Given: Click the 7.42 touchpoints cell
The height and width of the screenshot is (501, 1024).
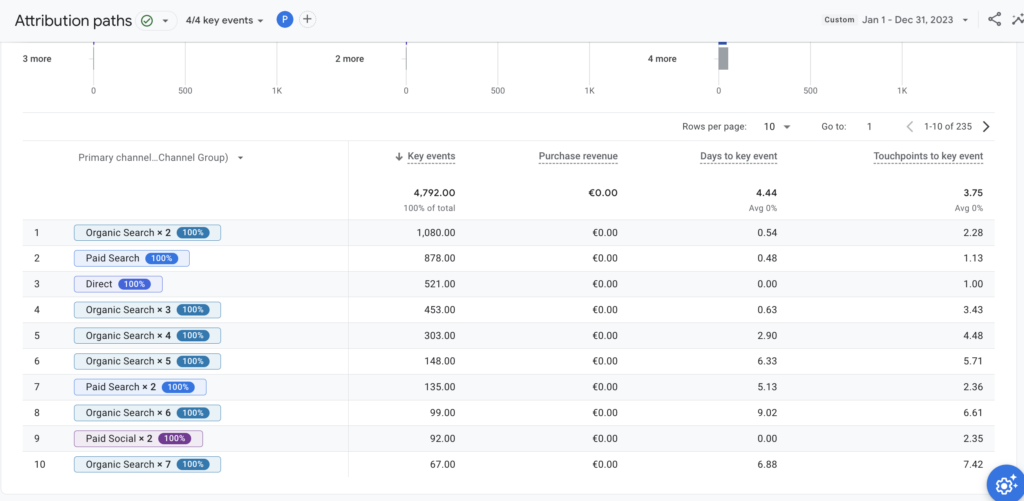Looking at the screenshot, I should click(x=973, y=464).
